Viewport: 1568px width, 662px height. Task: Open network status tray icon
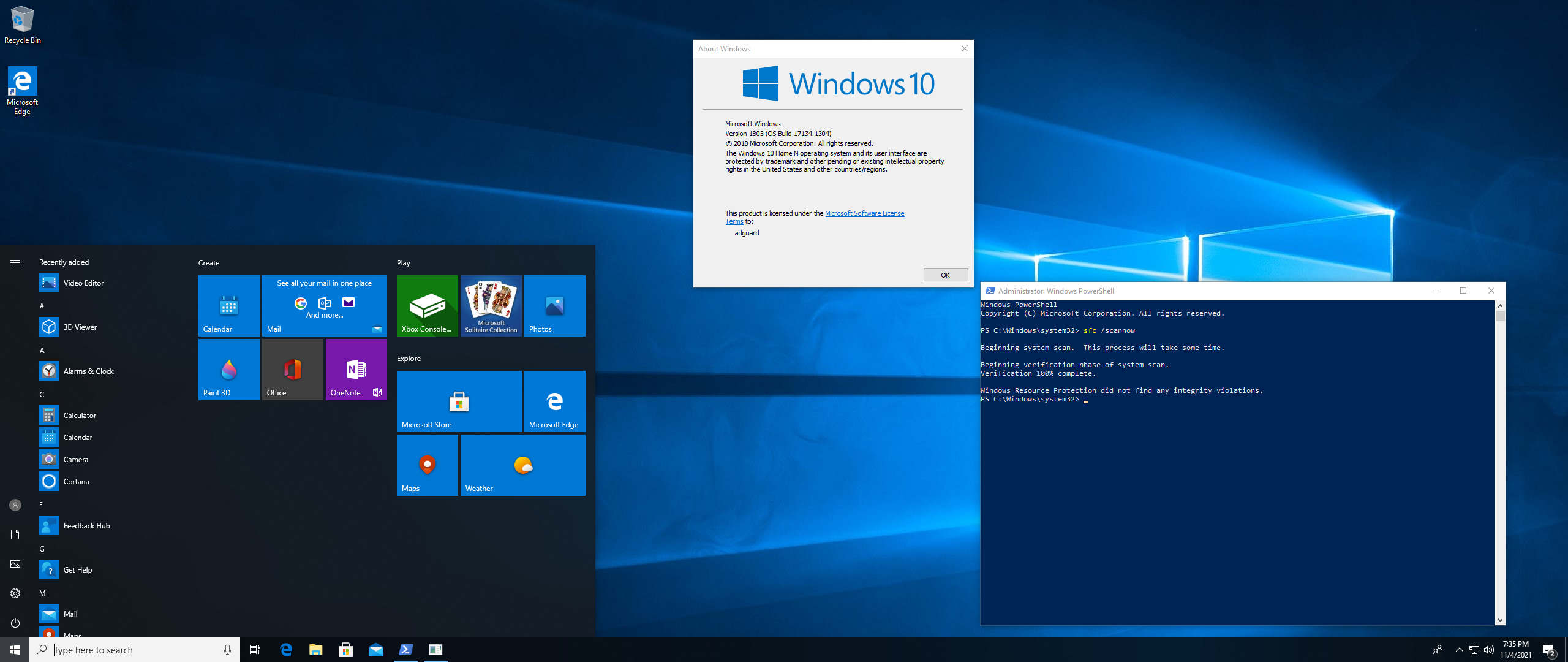tap(1474, 650)
